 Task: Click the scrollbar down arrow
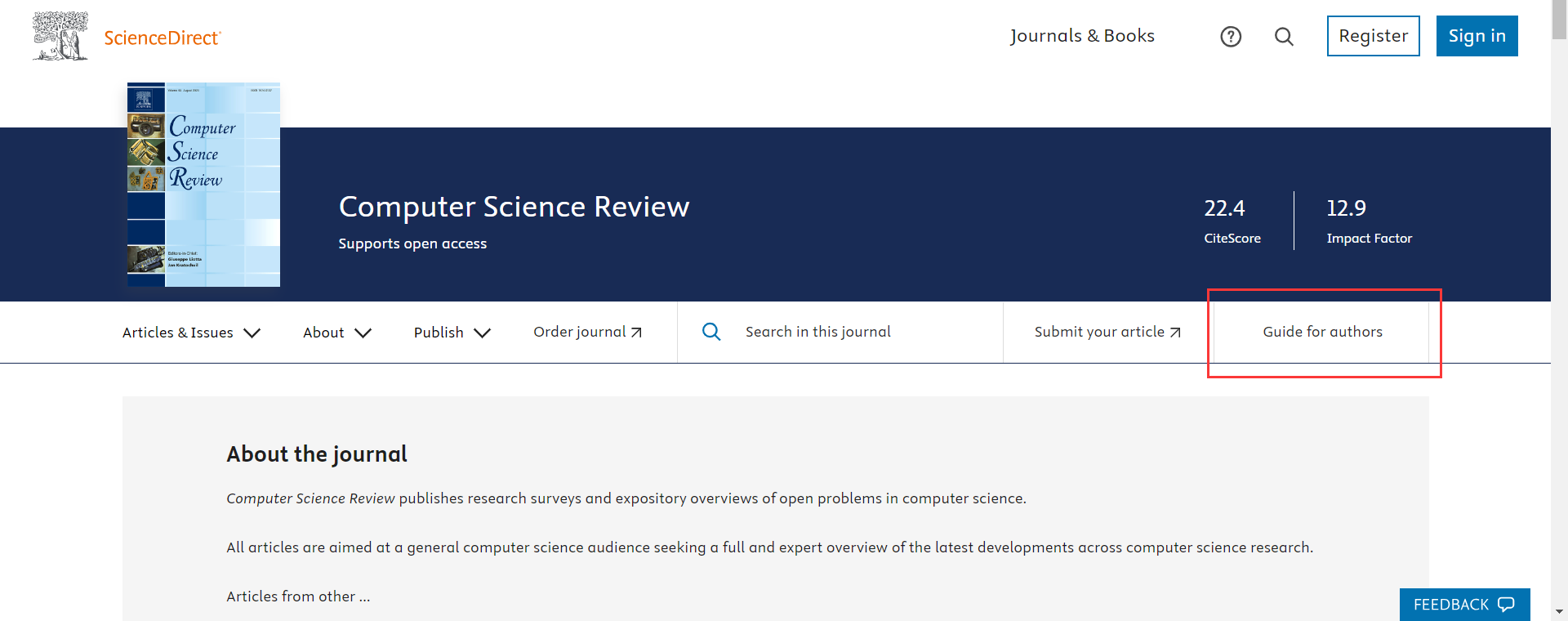(1559, 611)
